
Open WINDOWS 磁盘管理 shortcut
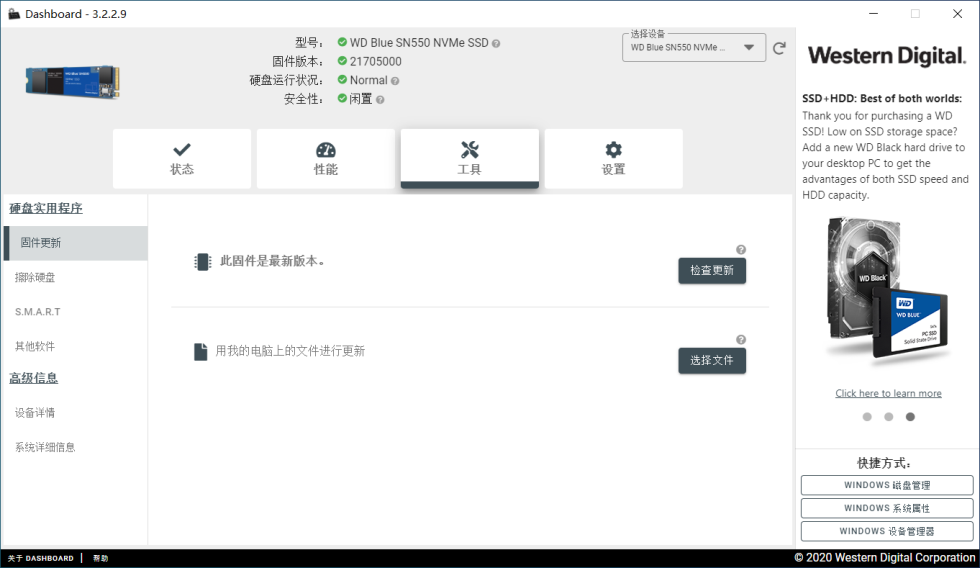[x=887, y=485]
